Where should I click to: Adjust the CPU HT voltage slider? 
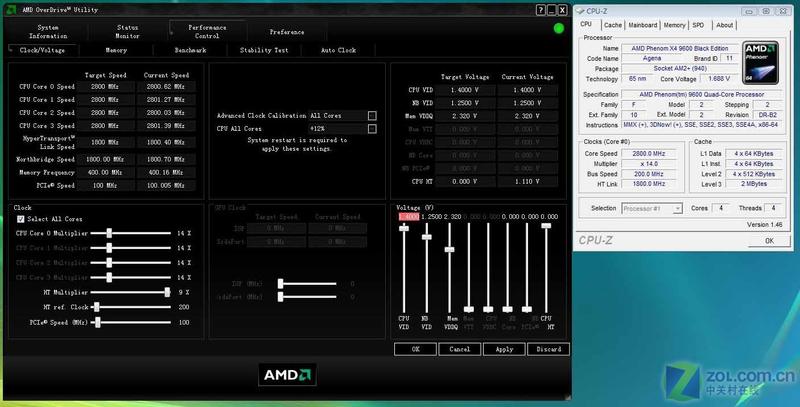[546, 225]
